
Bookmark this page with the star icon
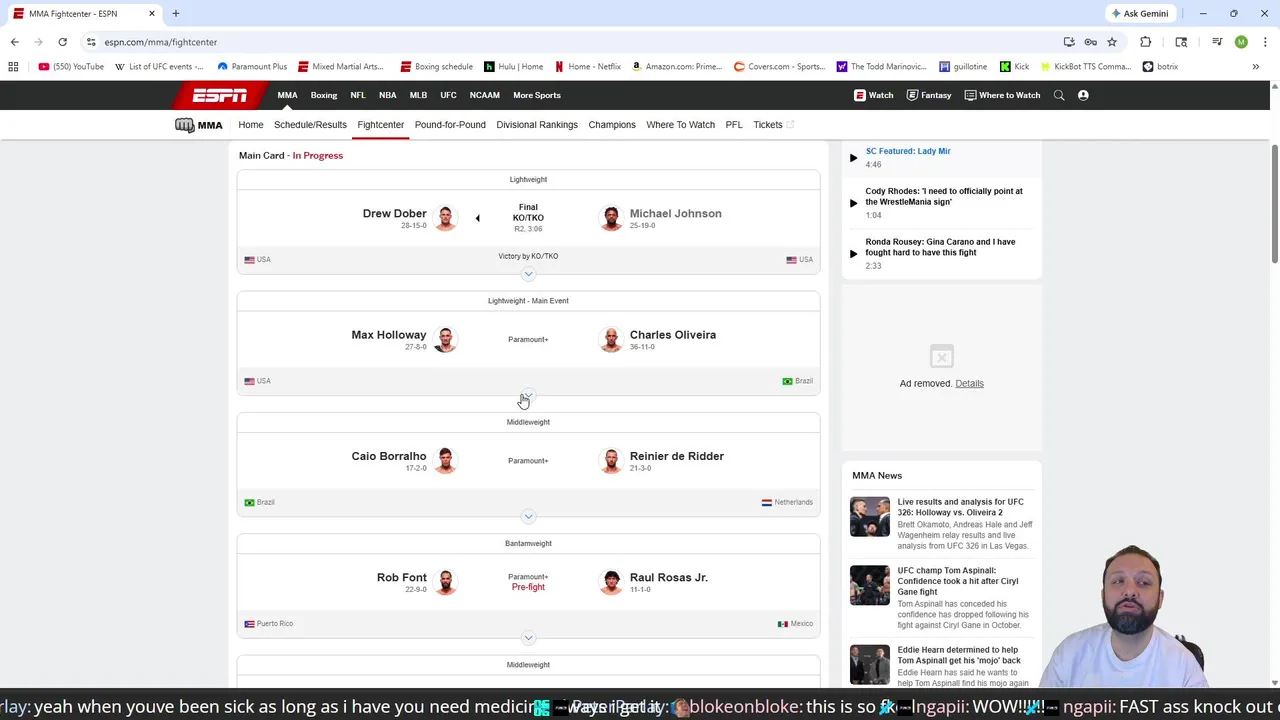(1112, 42)
